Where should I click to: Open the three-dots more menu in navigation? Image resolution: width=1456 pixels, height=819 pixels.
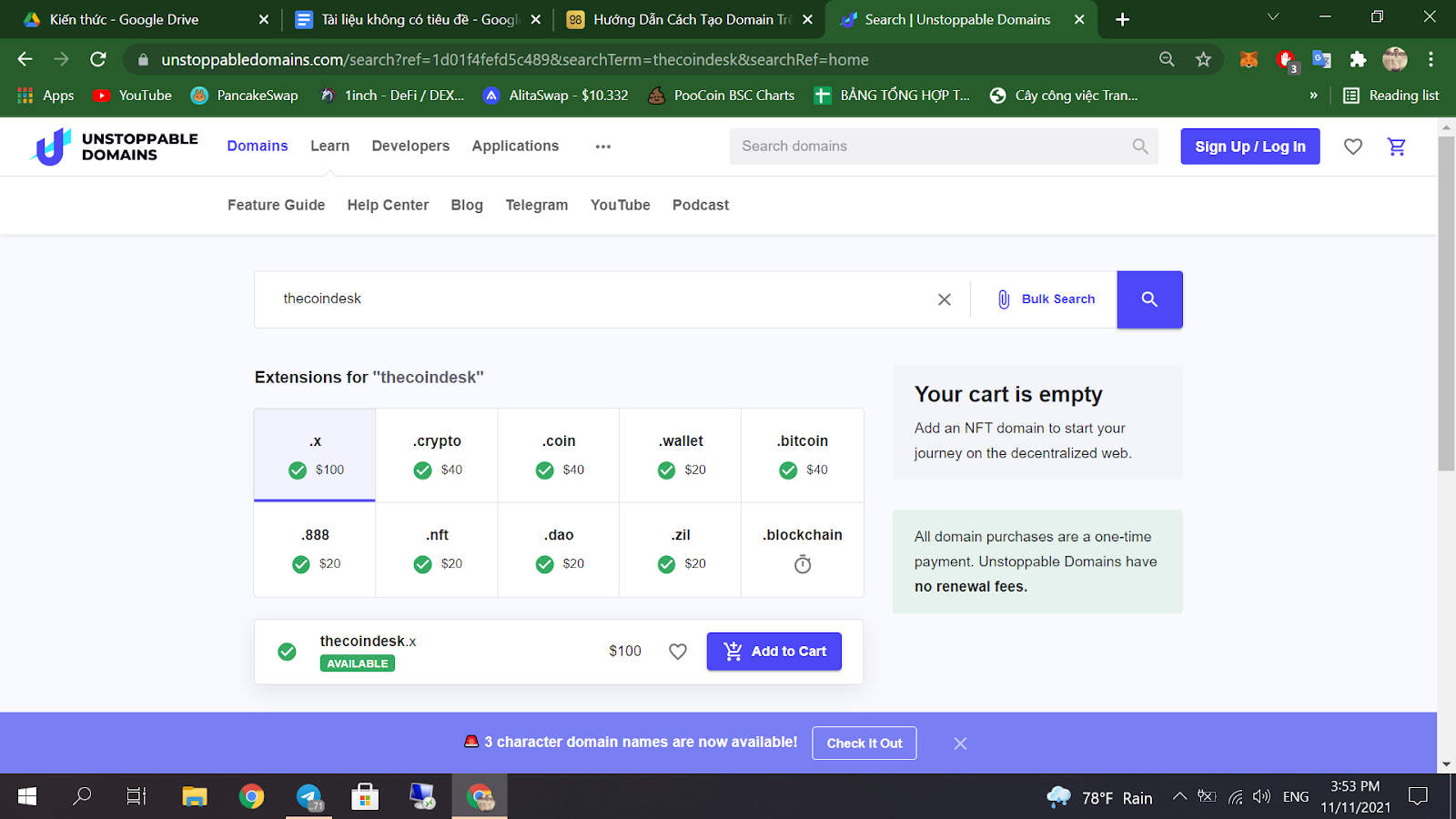click(603, 147)
